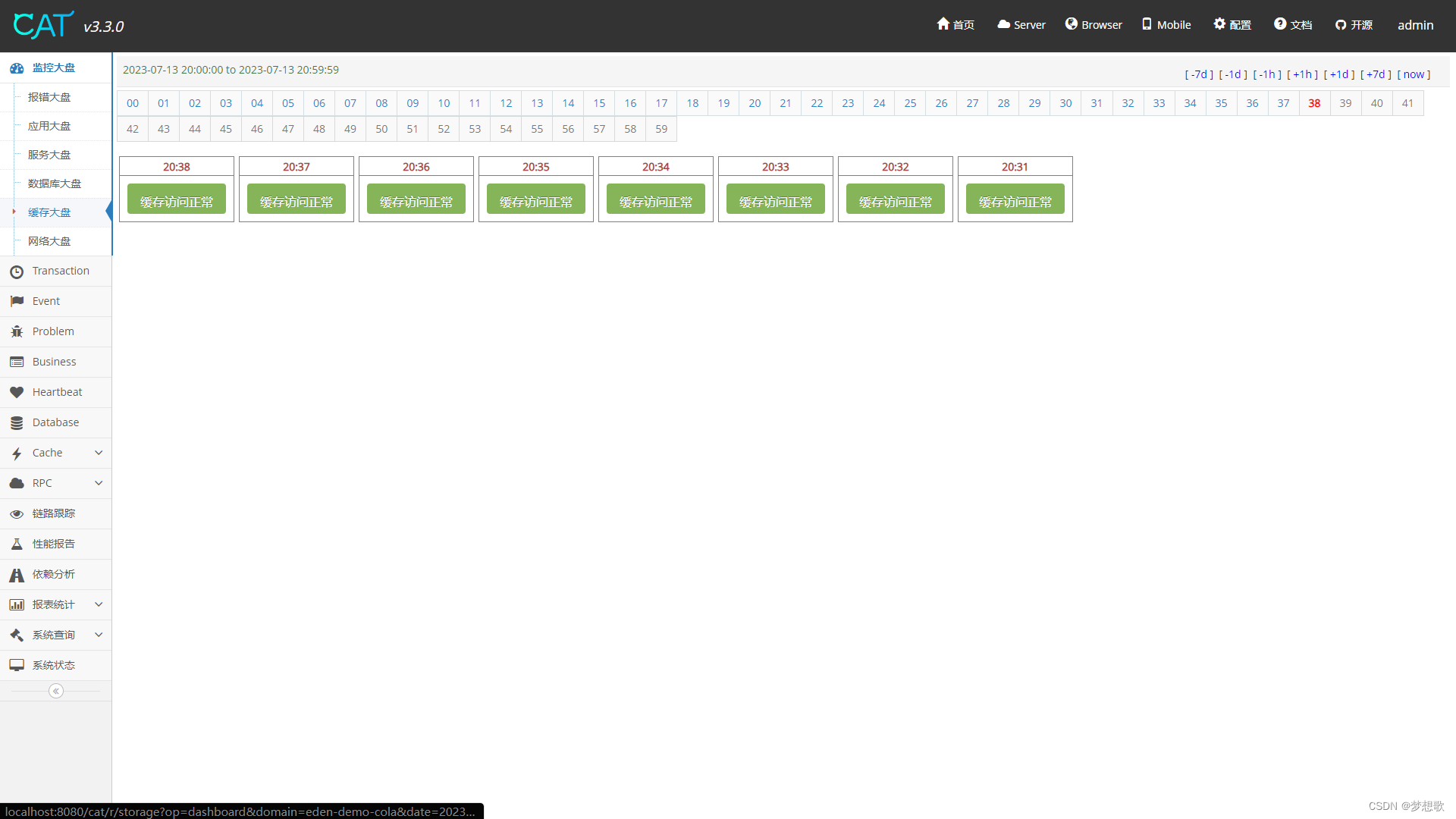
Task: Click the RPC cloud icon
Action: tap(17, 484)
